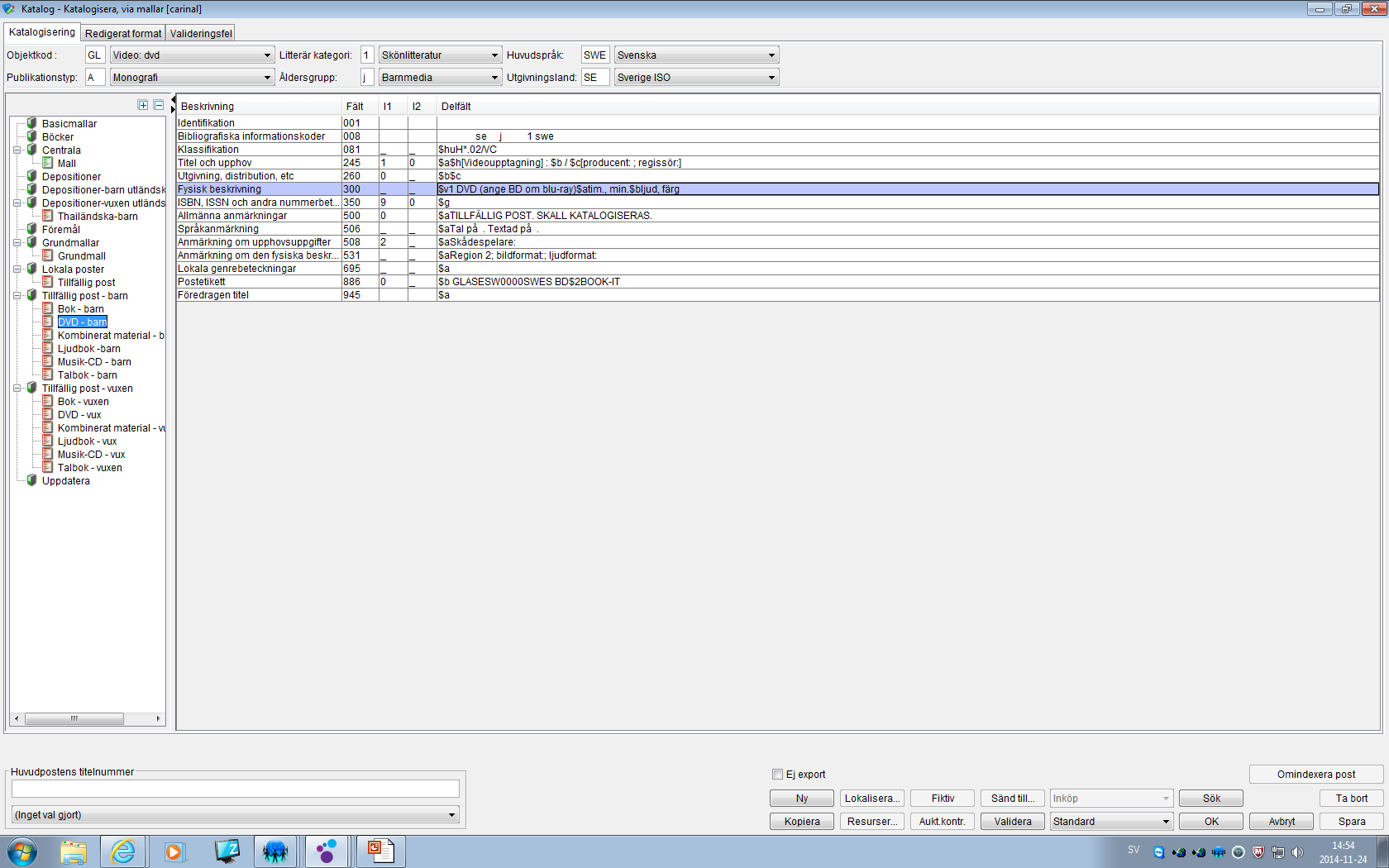Open Windows Explorer from the taskbar

point(74,851)
